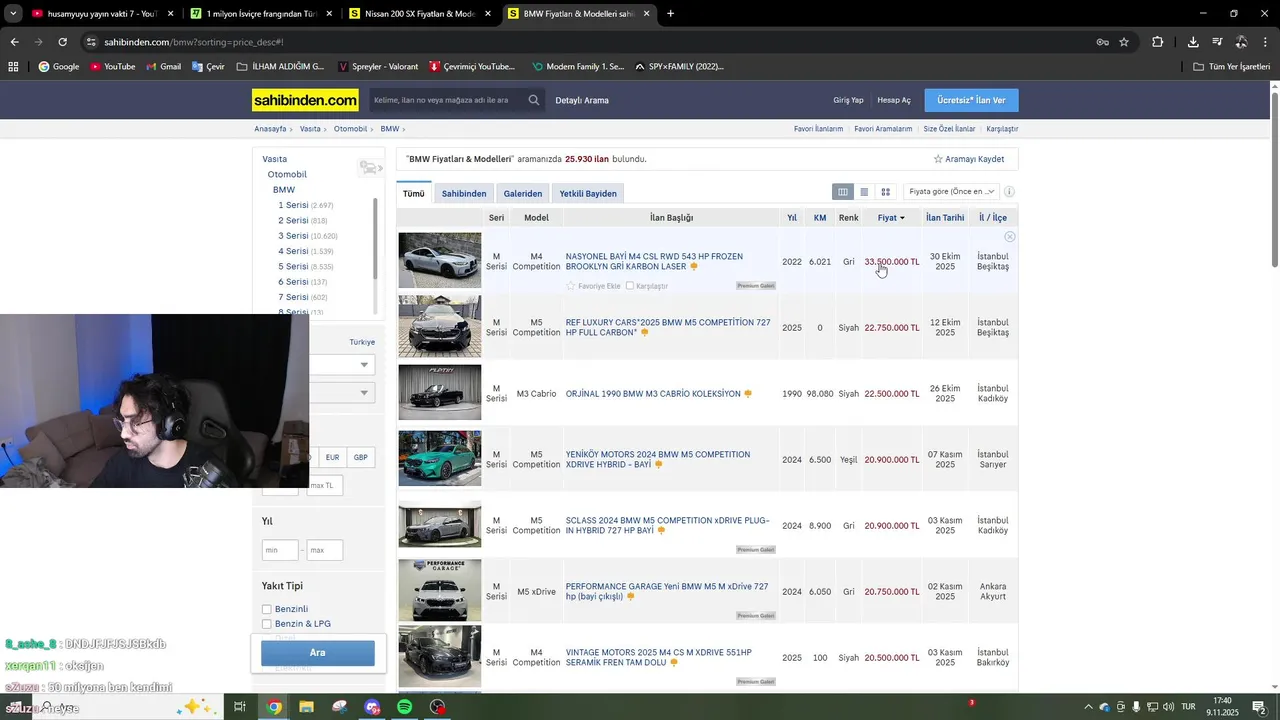Switch to the husamyuyu YouTube browser tab
The image size is (1280, 720).
[102, 14]
